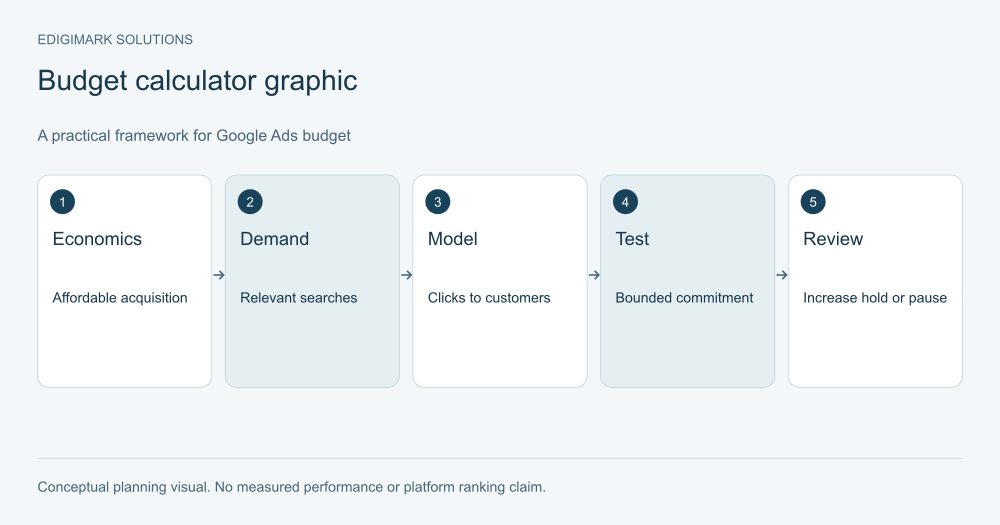The width and height of the screenshot is (1000, 525).
Task: Click the "Review" card heading
Action: [833, 239]
